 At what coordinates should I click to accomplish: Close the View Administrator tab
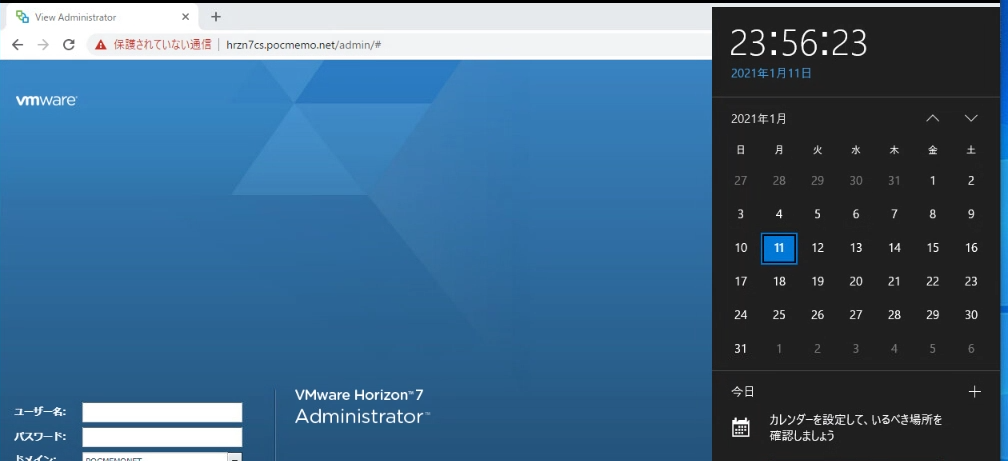click(x=186, y=17)
